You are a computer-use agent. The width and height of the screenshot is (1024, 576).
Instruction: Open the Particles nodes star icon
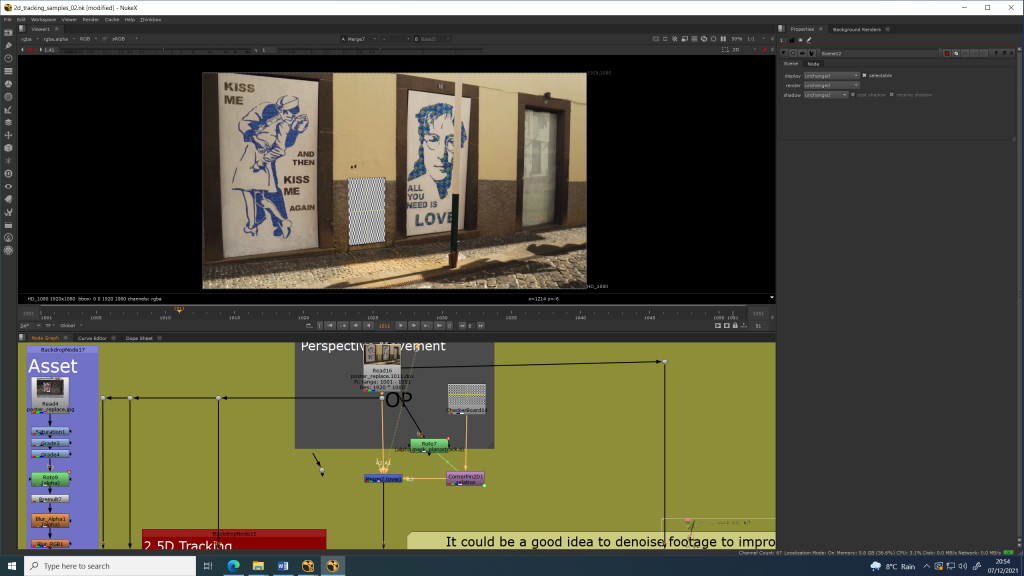point(8,161)
